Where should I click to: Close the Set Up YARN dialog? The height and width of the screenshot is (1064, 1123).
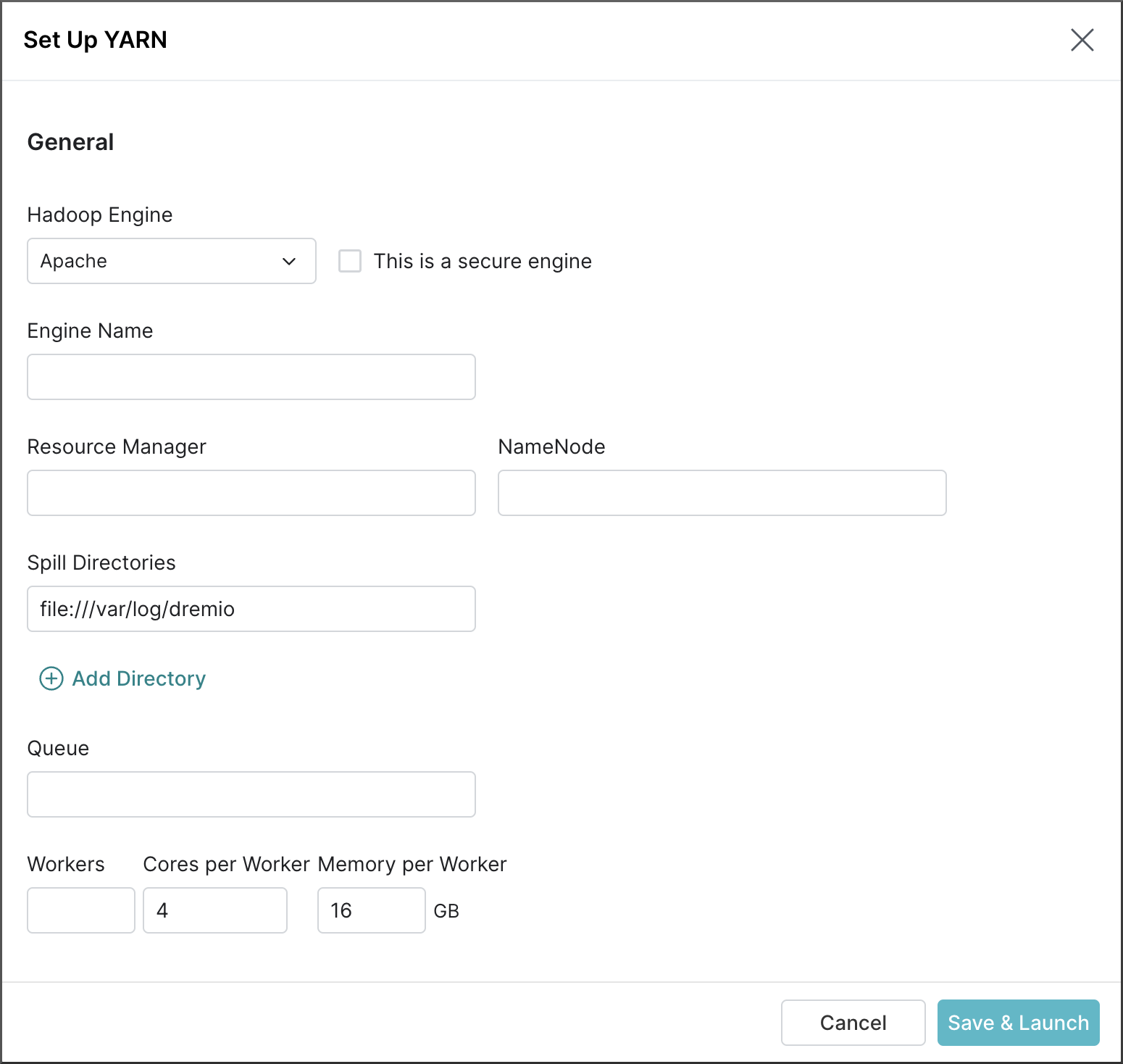[1082, 40]
